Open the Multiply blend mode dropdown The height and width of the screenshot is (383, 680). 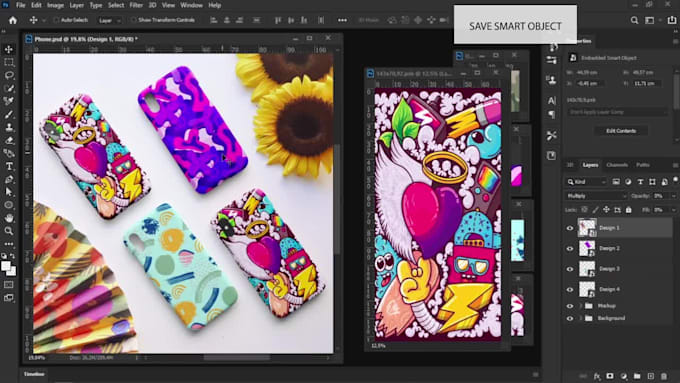[x=596, y=196]
